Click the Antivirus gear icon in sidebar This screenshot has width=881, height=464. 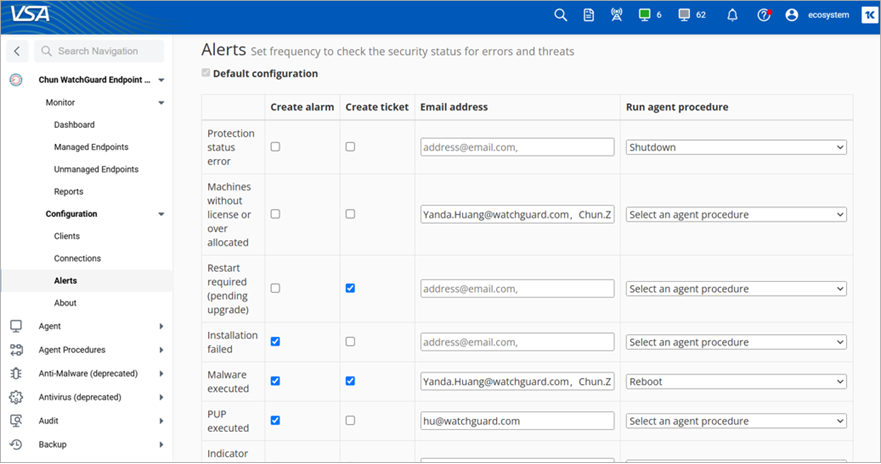coord(16,397)
